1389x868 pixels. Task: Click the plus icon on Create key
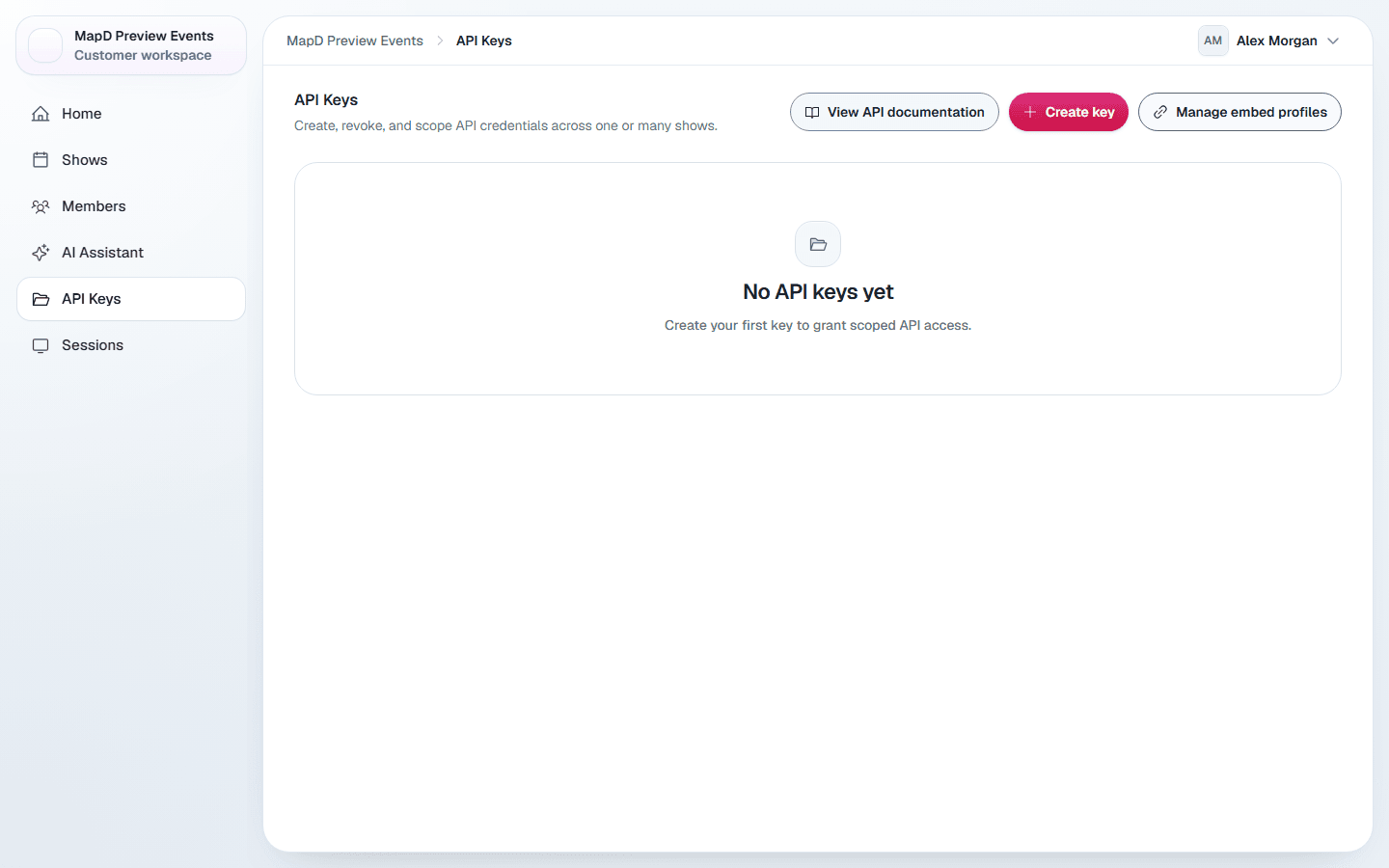click(x=1030, y=112)
